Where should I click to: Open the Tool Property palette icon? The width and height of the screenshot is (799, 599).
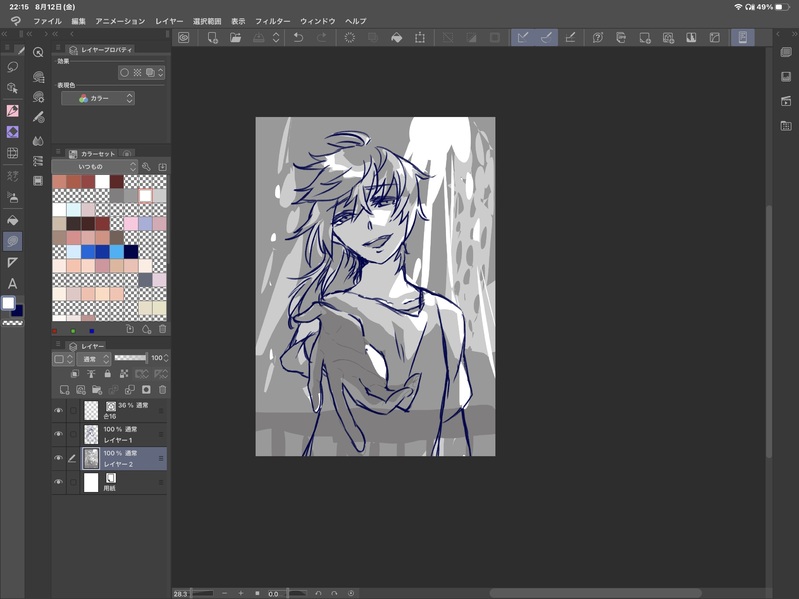pos(38,97)
